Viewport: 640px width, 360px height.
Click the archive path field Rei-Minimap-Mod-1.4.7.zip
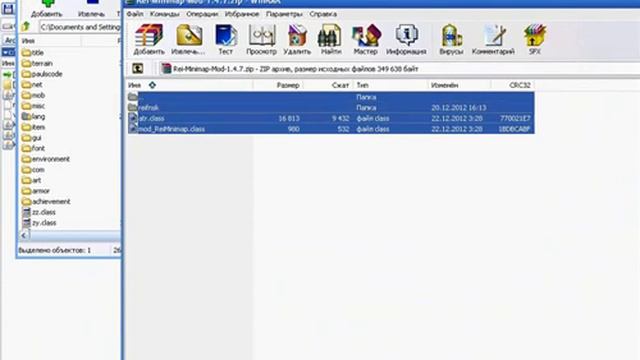click(400, 69)
